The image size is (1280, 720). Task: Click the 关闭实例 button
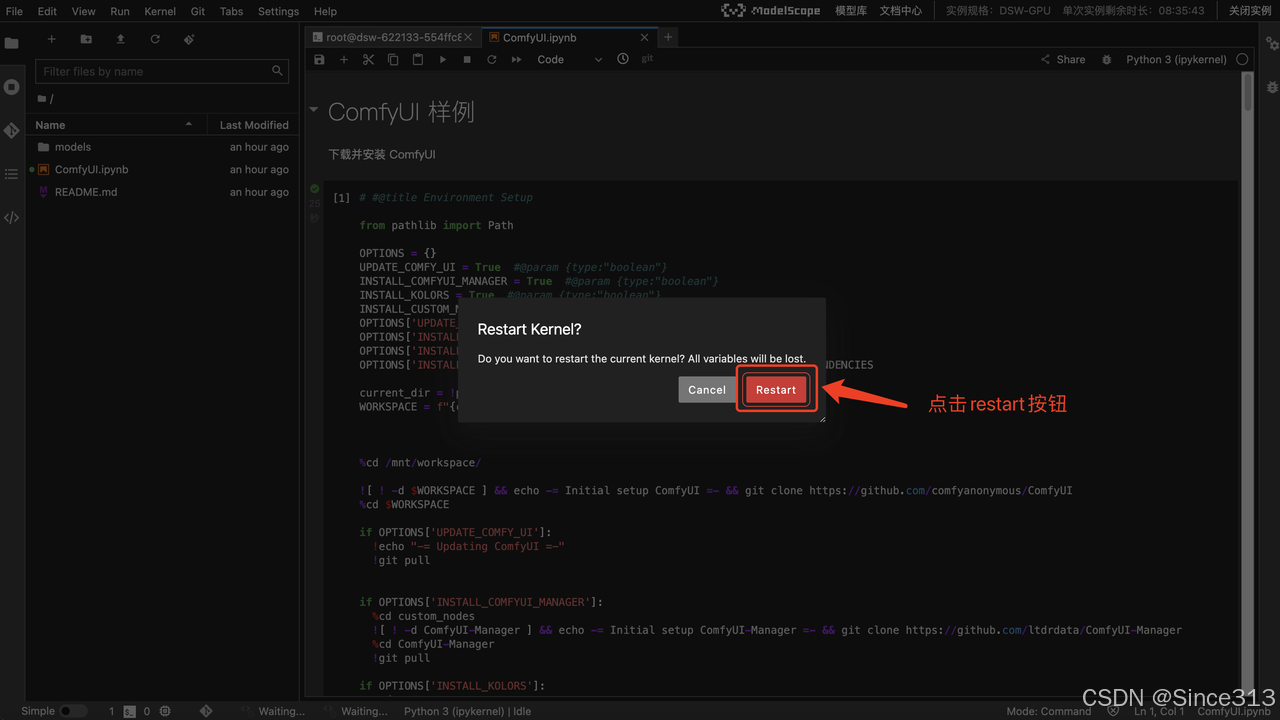1250,10
